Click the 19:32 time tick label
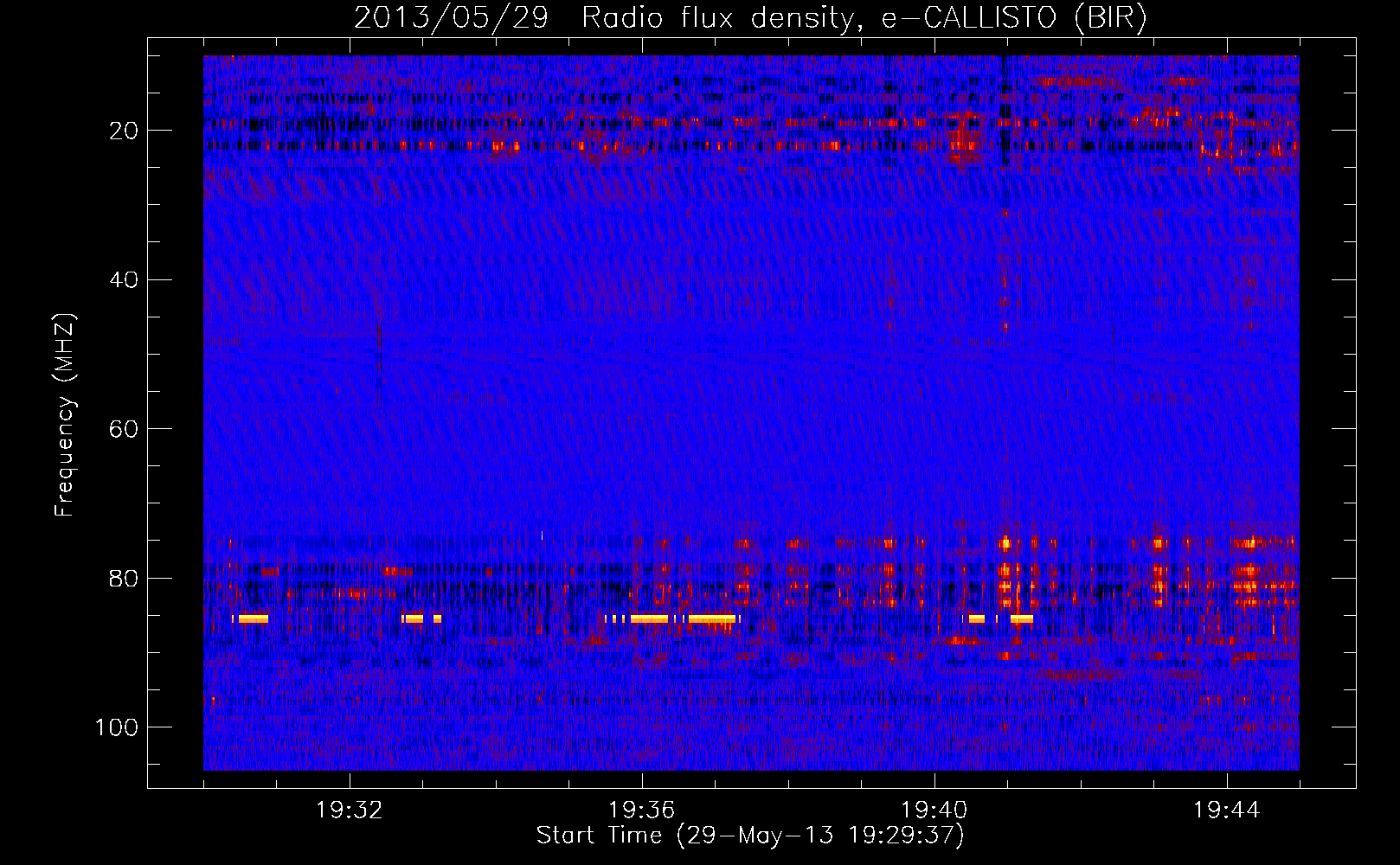 [350, 811]
